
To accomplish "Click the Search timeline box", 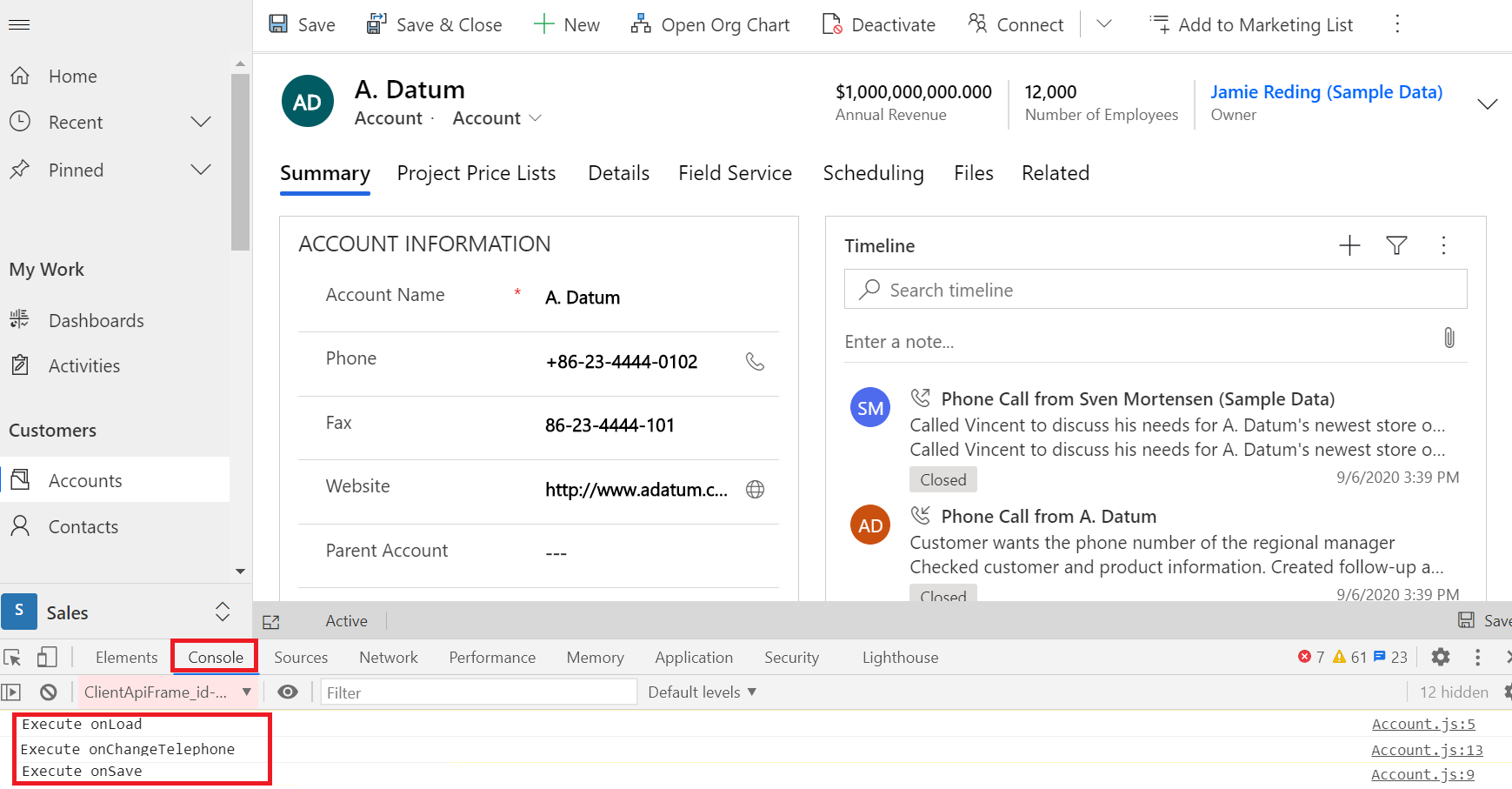I will (1156, 290).
